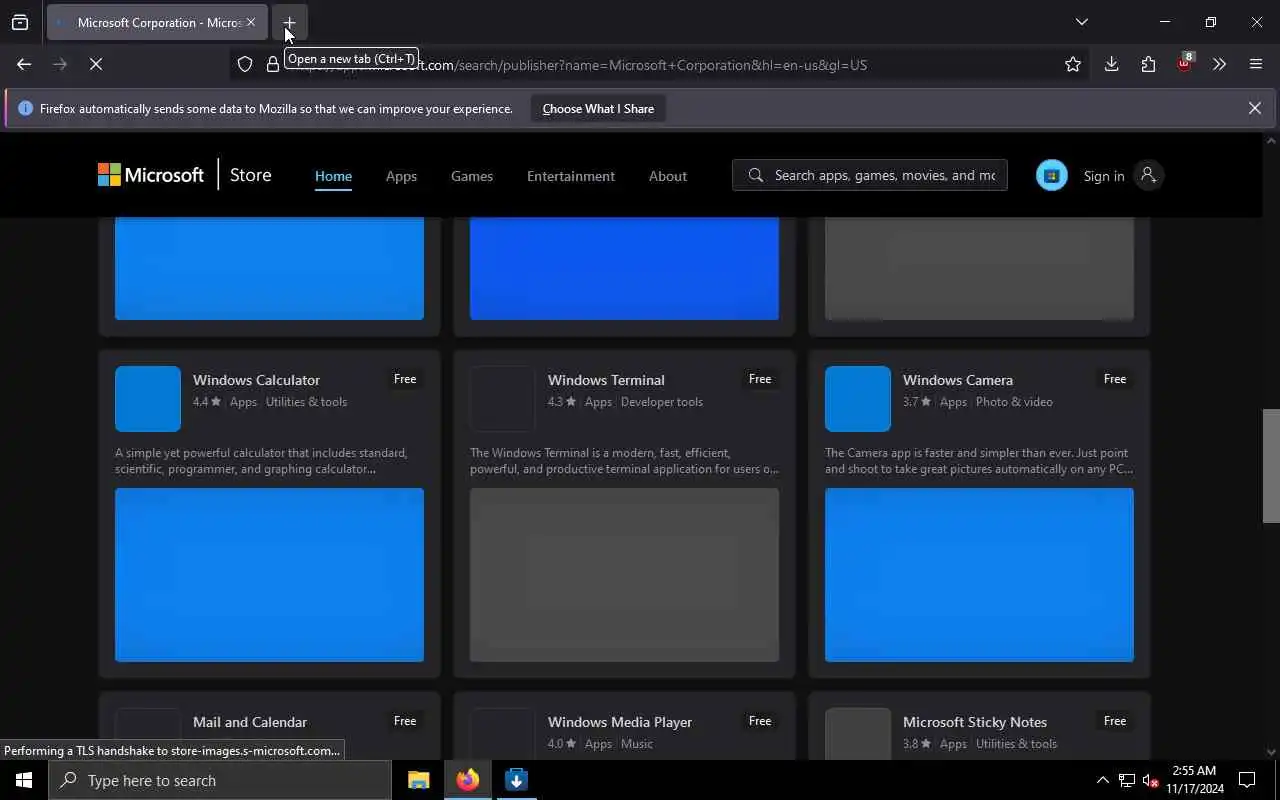The height and width of the screenshot is (800, 1280).
Task: Go back with the back arrow
Action: tap(24, 64)
